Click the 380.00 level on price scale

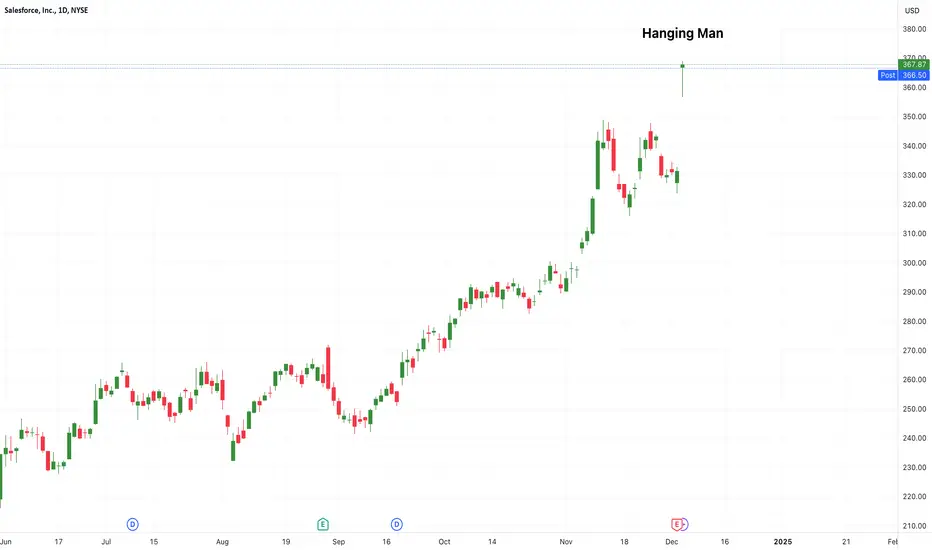coord(915,29)
